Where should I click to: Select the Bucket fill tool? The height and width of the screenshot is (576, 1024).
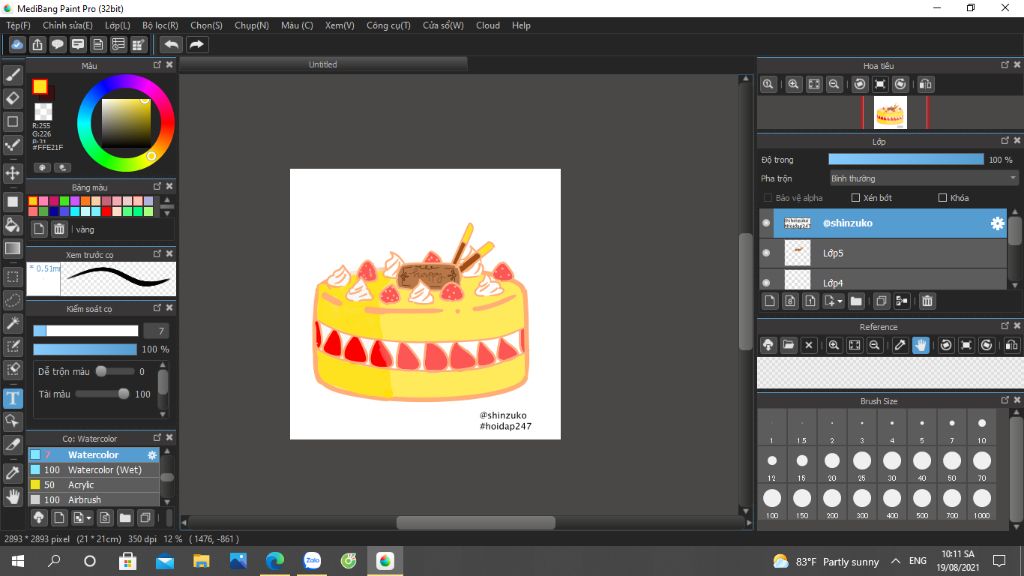[13, 225]
